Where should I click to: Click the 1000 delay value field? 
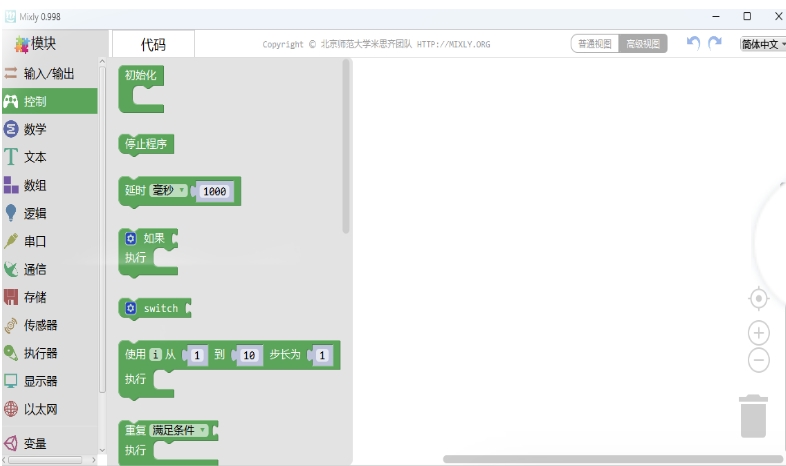215,191
